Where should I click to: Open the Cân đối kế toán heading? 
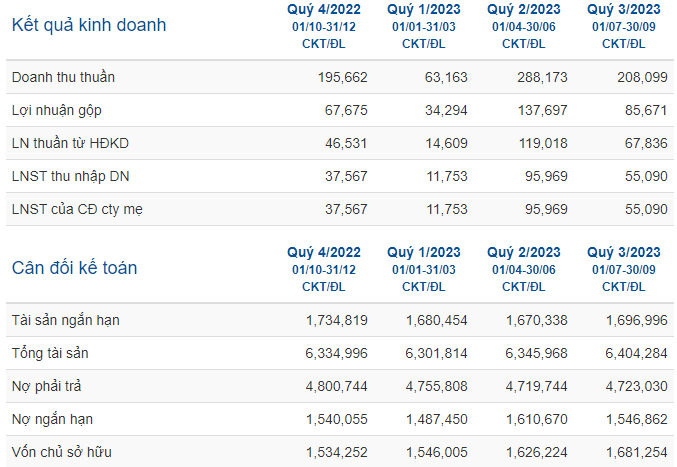[74, 268]
